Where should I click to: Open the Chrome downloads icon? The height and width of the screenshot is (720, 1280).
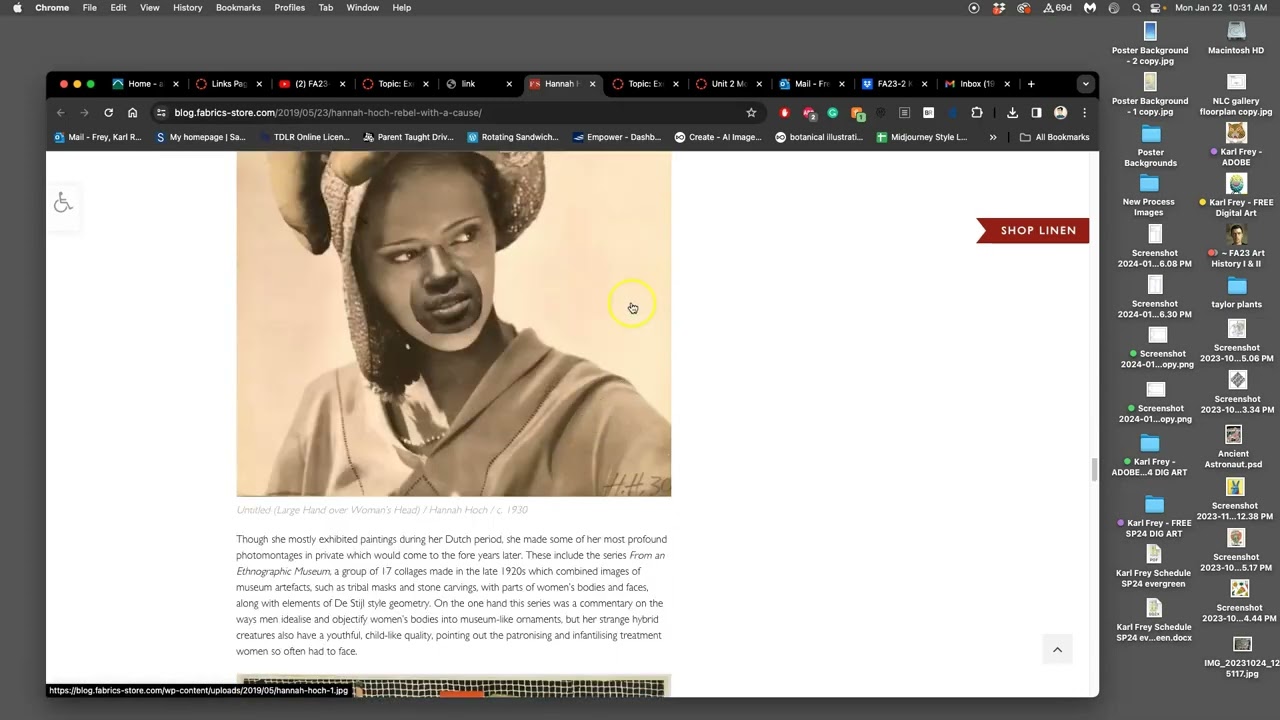click(1012, 113)
